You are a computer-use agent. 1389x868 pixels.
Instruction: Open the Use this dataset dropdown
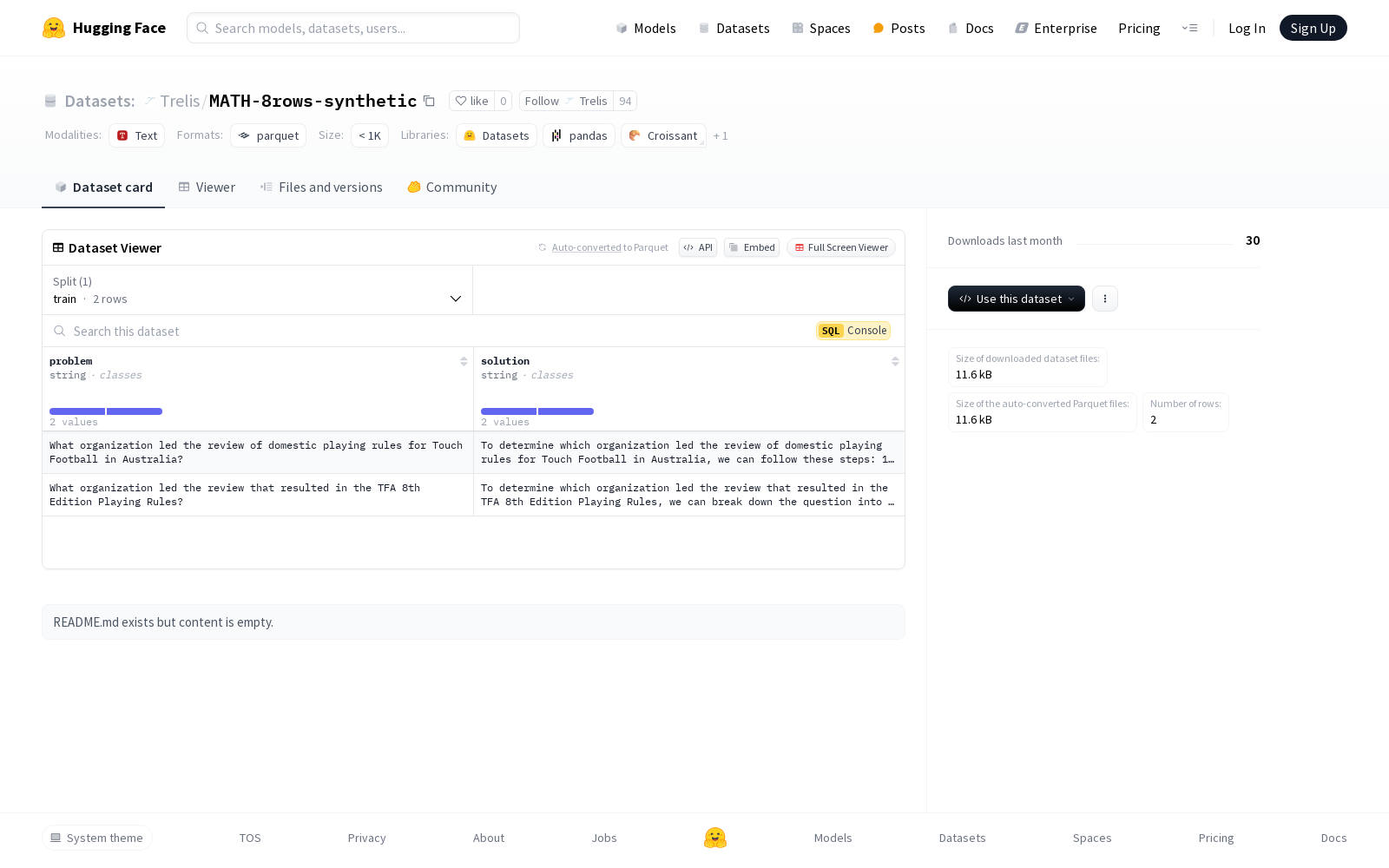pyautogui.click(x=1017, y=299)
